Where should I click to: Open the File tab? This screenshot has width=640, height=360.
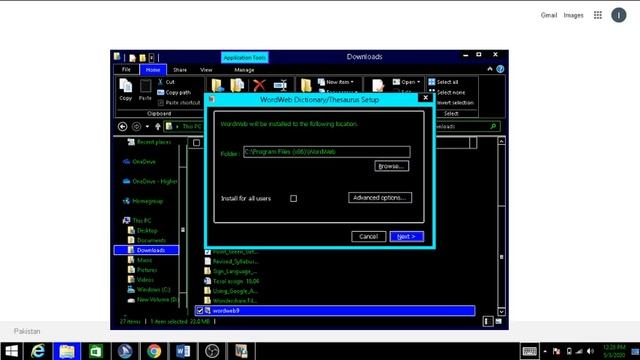pos(126,69)
